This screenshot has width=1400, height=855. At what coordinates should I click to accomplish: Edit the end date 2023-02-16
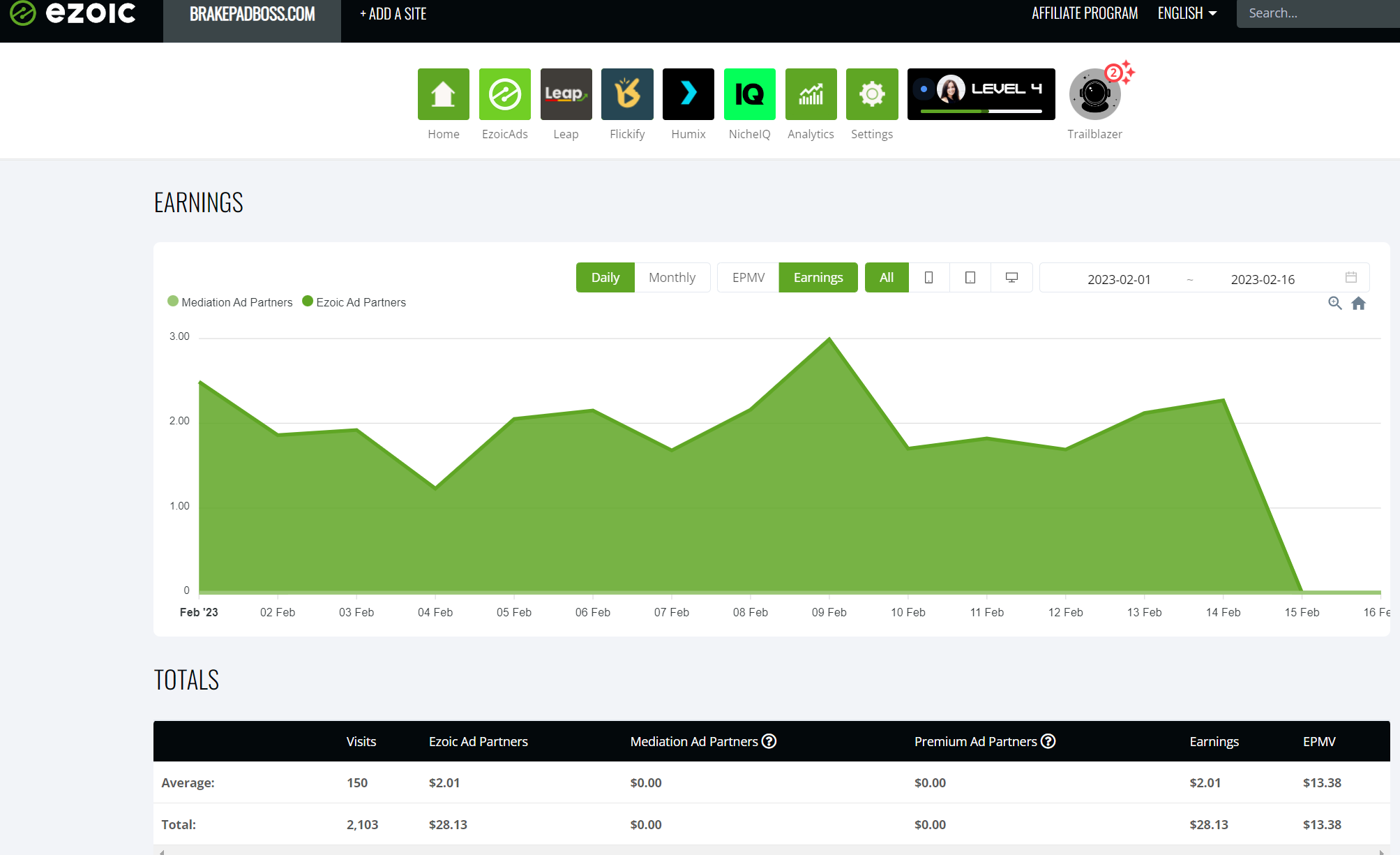1263,279
